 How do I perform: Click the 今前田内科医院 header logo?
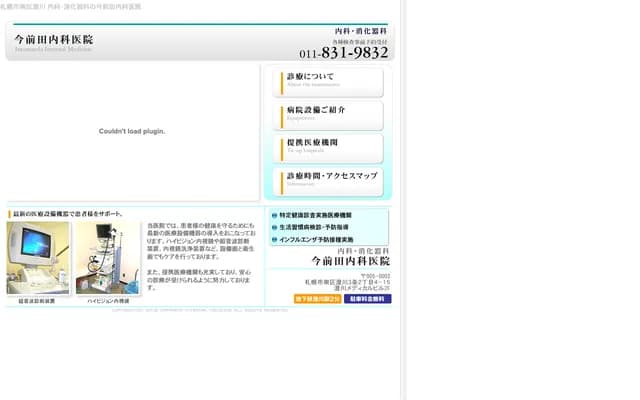click(x=55, y=42)
